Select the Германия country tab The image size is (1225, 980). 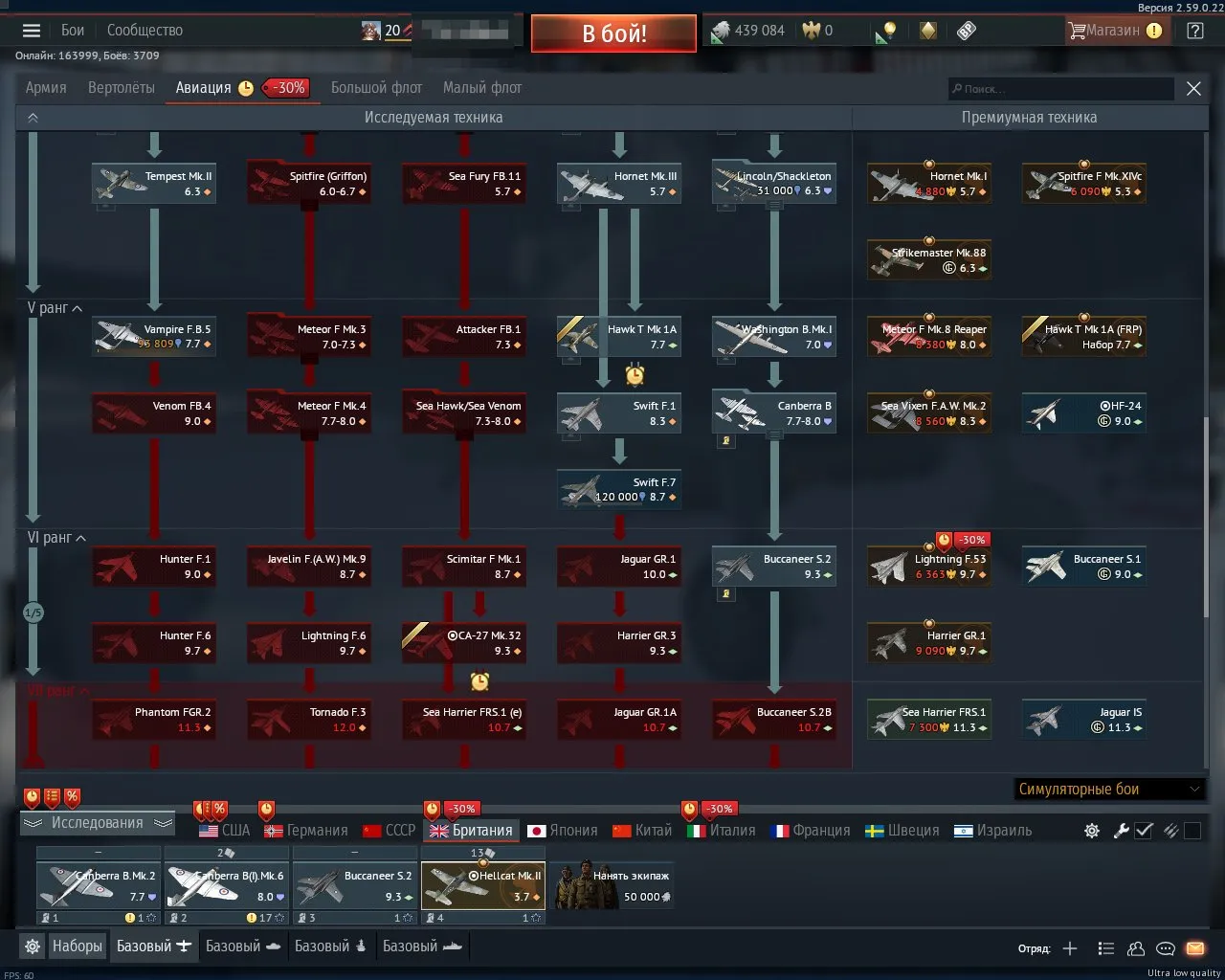pyautogui.click(x=306, y=831)
